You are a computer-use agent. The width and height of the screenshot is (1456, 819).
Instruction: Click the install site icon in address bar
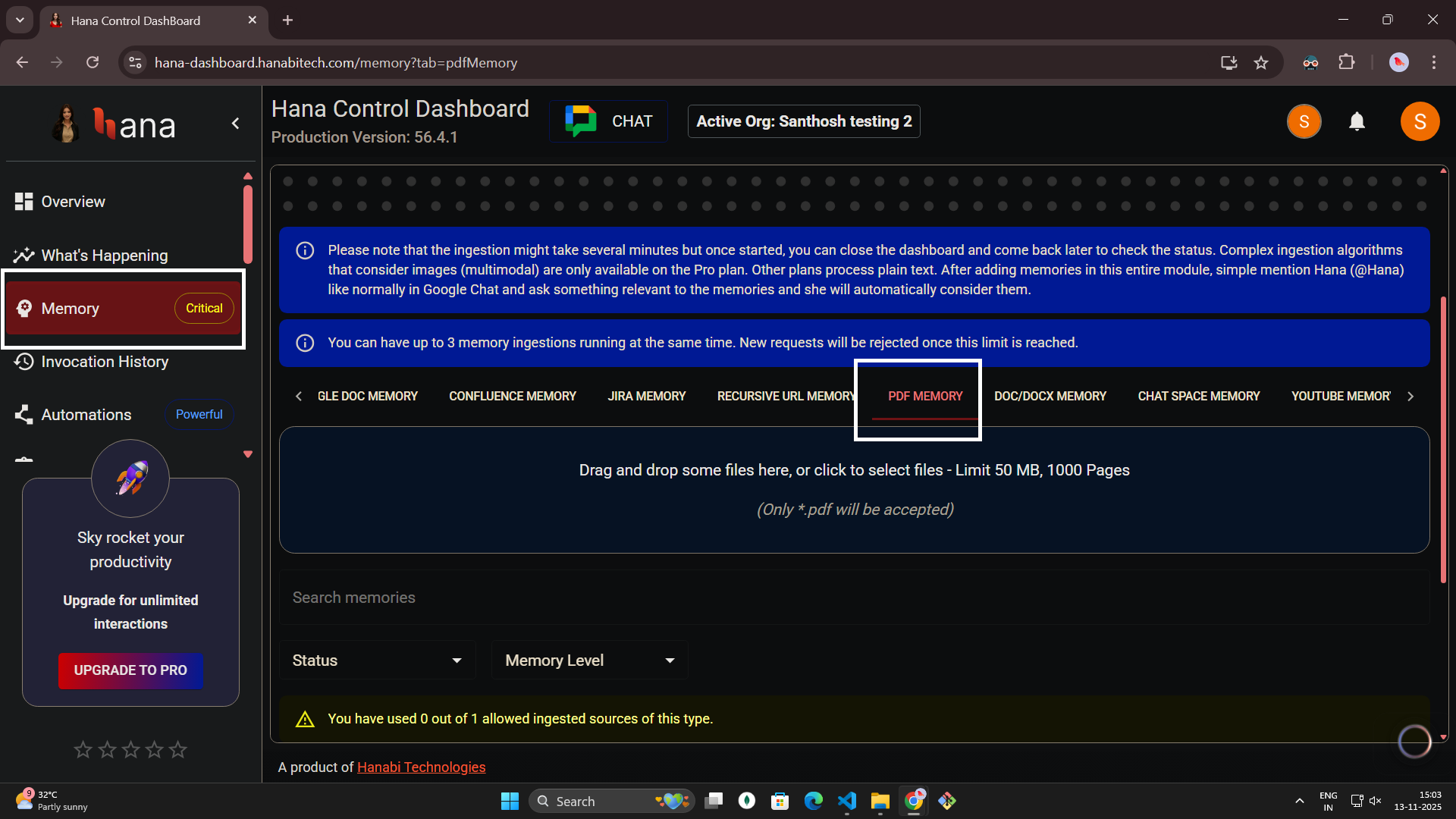coord(1228,62)
